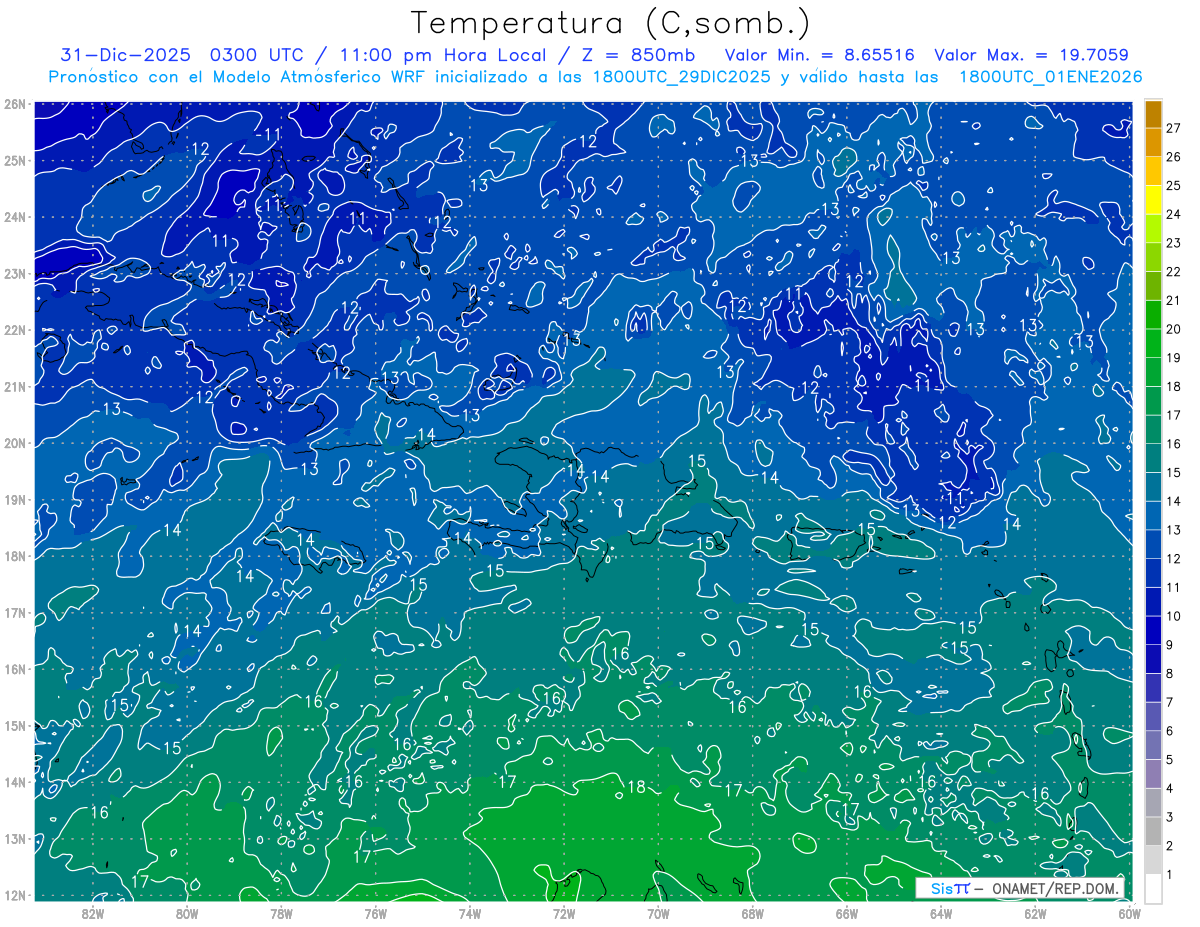Image resolution: width=1200 pixels, height=927 pixels.
Task: Click the longitude axis label '74W'
Action: 470,913
